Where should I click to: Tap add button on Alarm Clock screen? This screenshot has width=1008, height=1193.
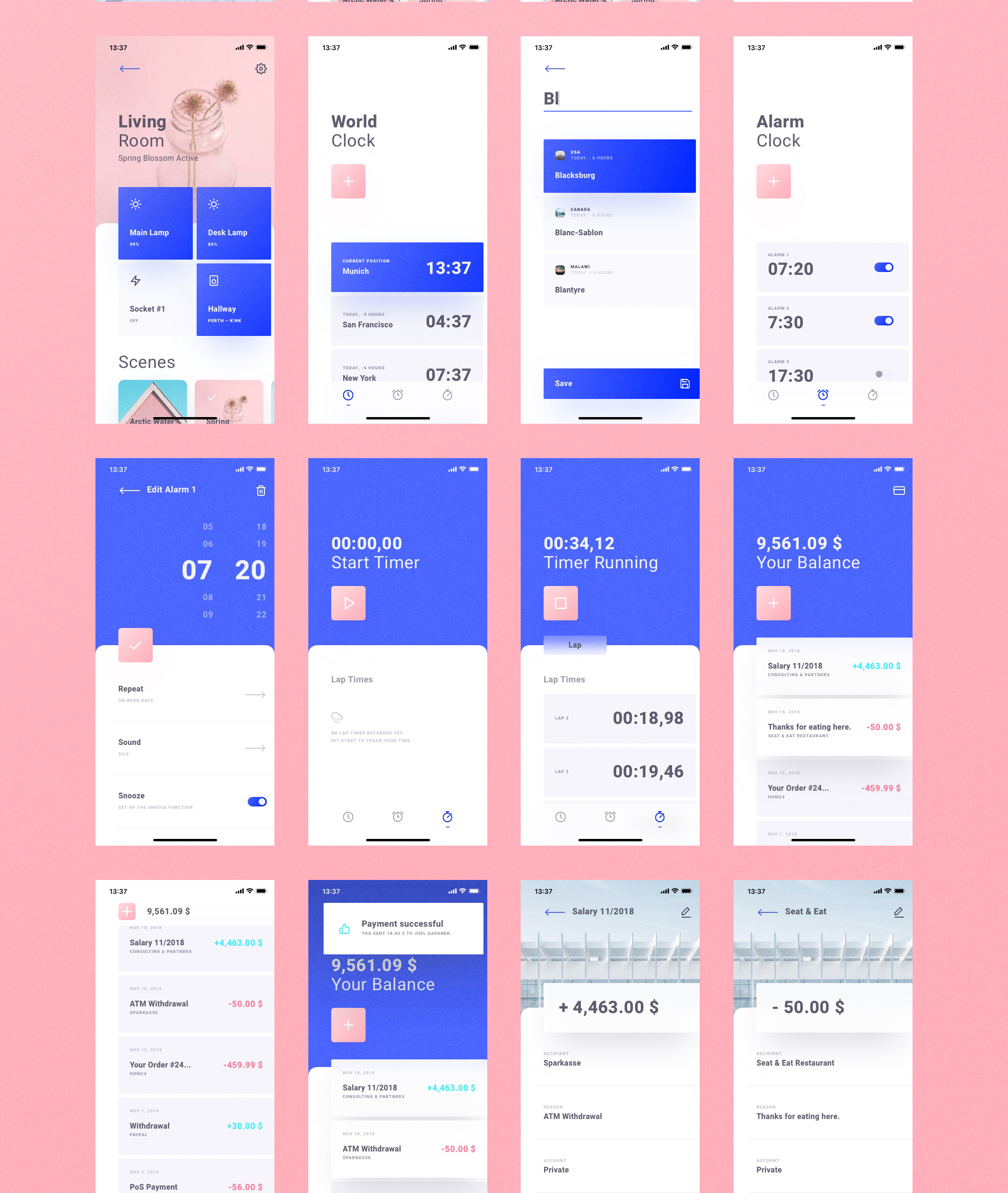point(774,181)
